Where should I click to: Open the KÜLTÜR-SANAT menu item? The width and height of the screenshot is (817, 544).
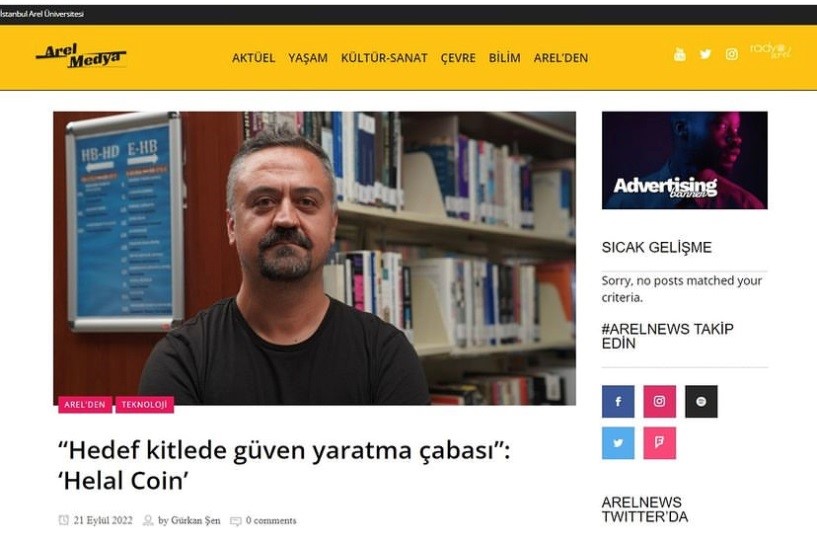384,58
